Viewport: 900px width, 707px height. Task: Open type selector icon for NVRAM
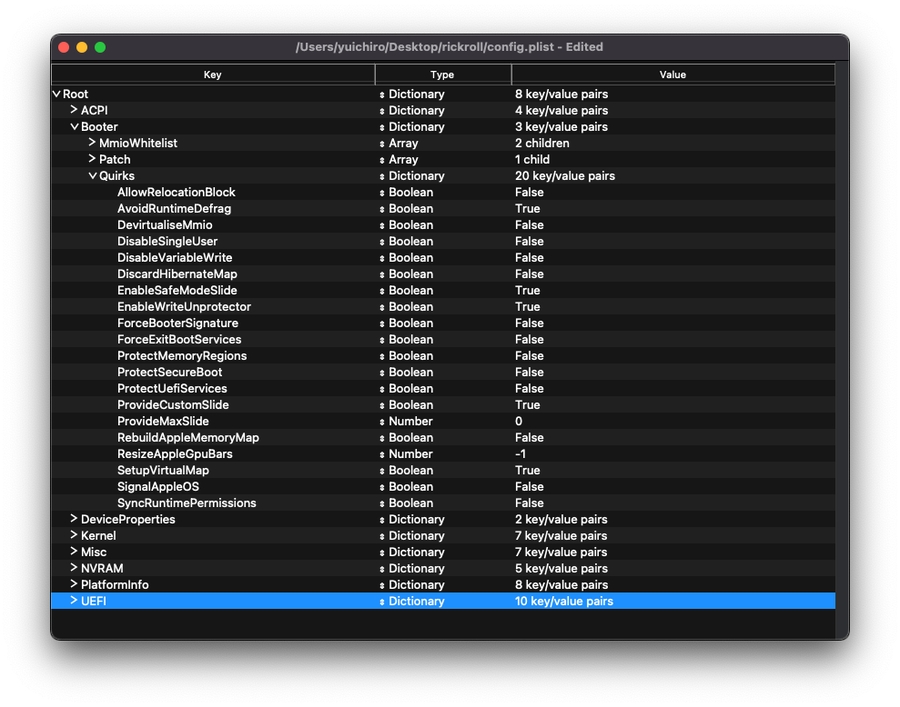click(x=382, y=569)
